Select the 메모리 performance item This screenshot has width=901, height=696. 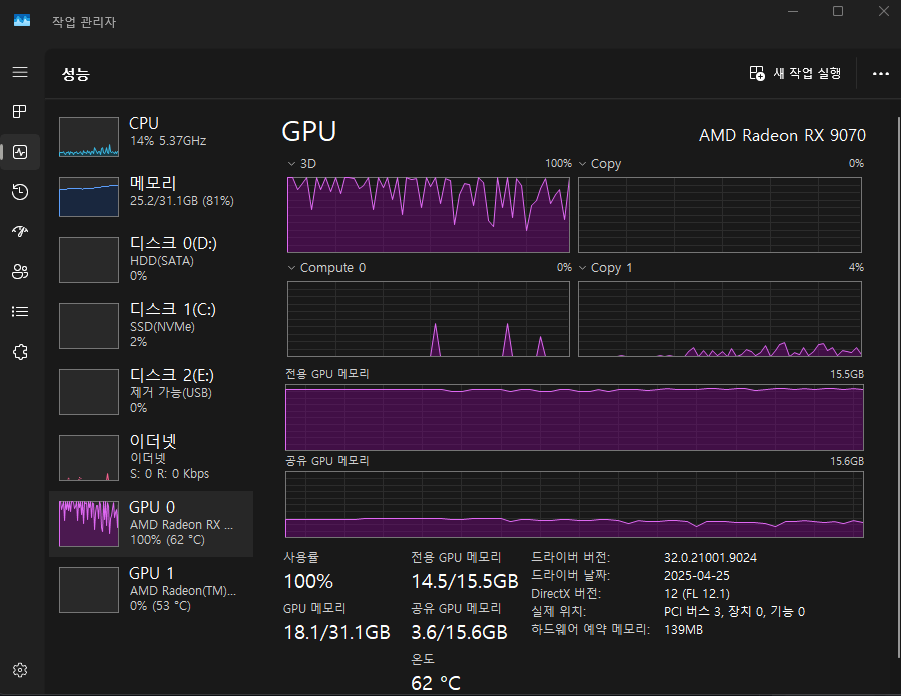coord(151,197)
